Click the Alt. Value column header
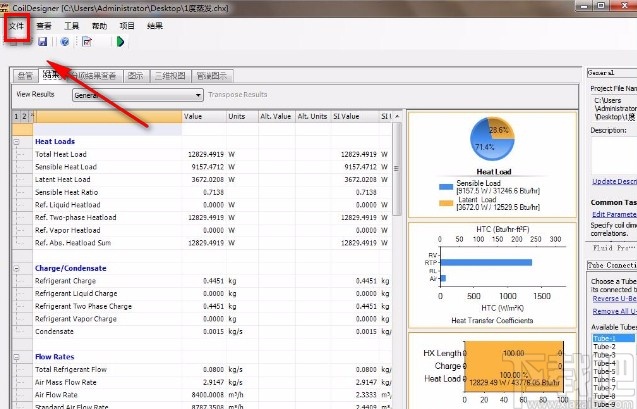 click(x=277, y=117)
